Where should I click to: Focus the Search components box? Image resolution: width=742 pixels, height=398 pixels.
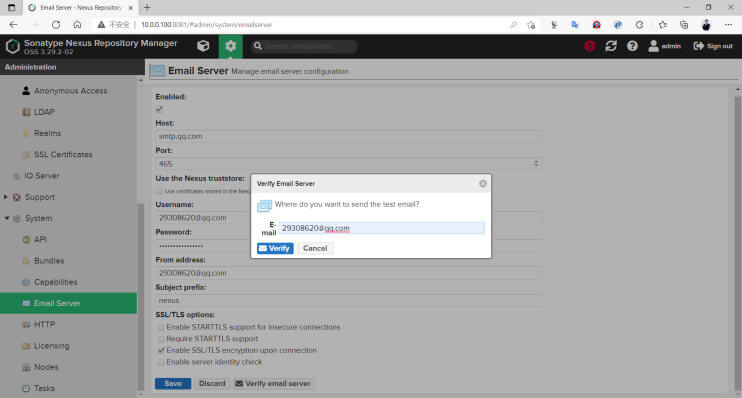304,46
